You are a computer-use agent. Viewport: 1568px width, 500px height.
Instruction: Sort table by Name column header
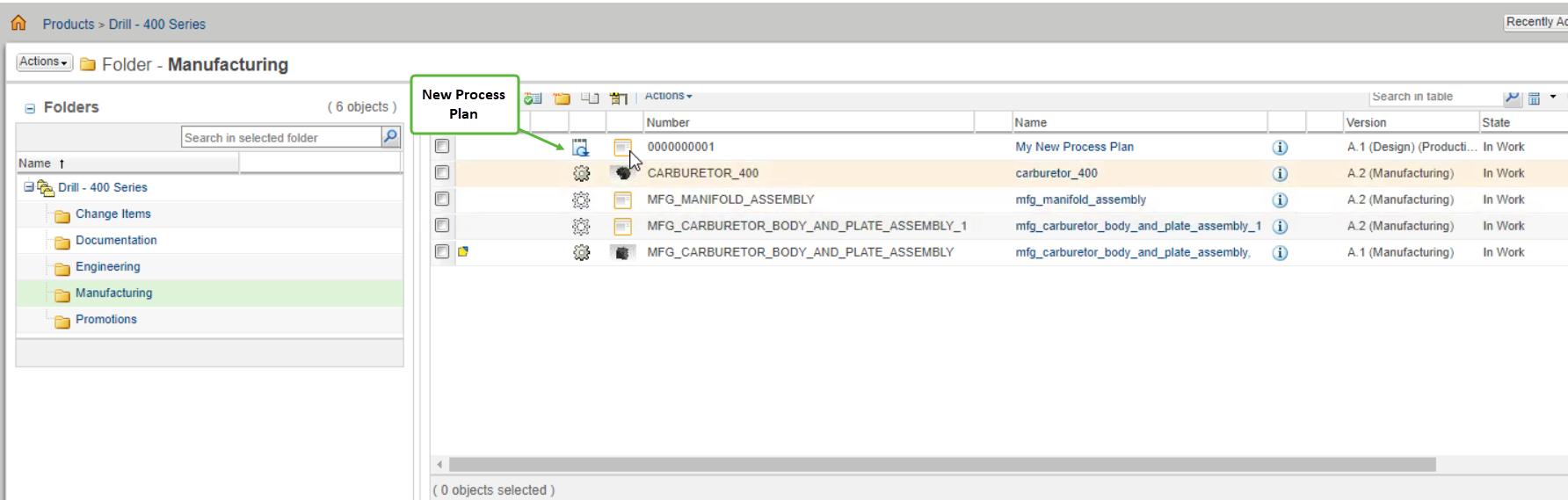coord(1139,122)
